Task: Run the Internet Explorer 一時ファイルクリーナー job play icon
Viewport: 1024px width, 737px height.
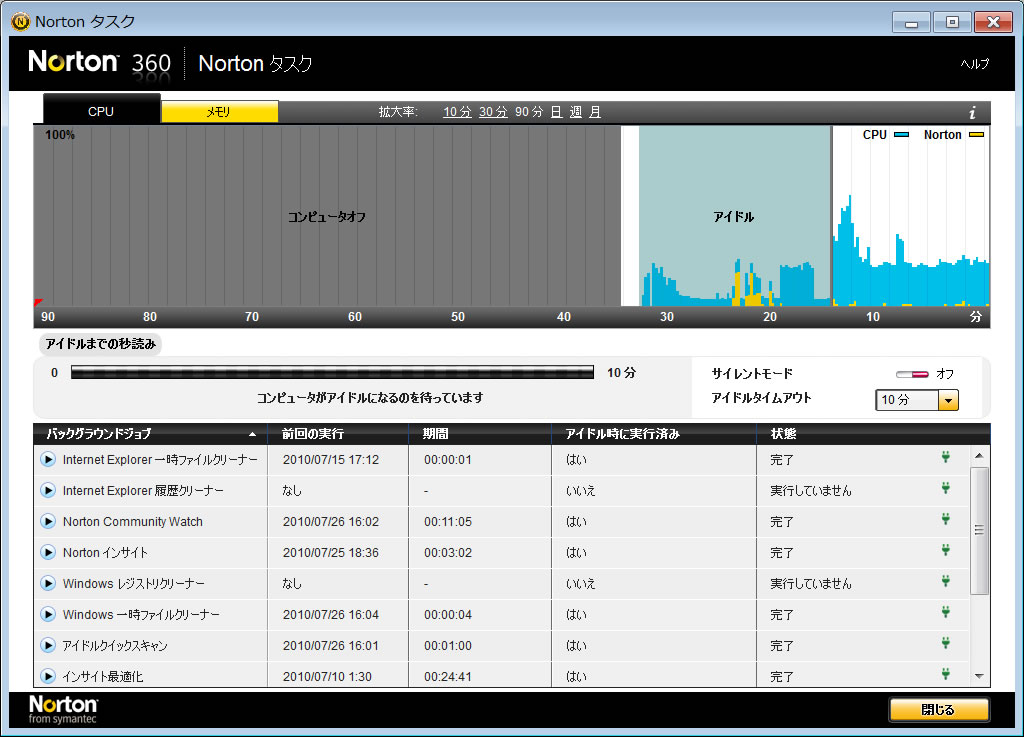Action: 48,460
